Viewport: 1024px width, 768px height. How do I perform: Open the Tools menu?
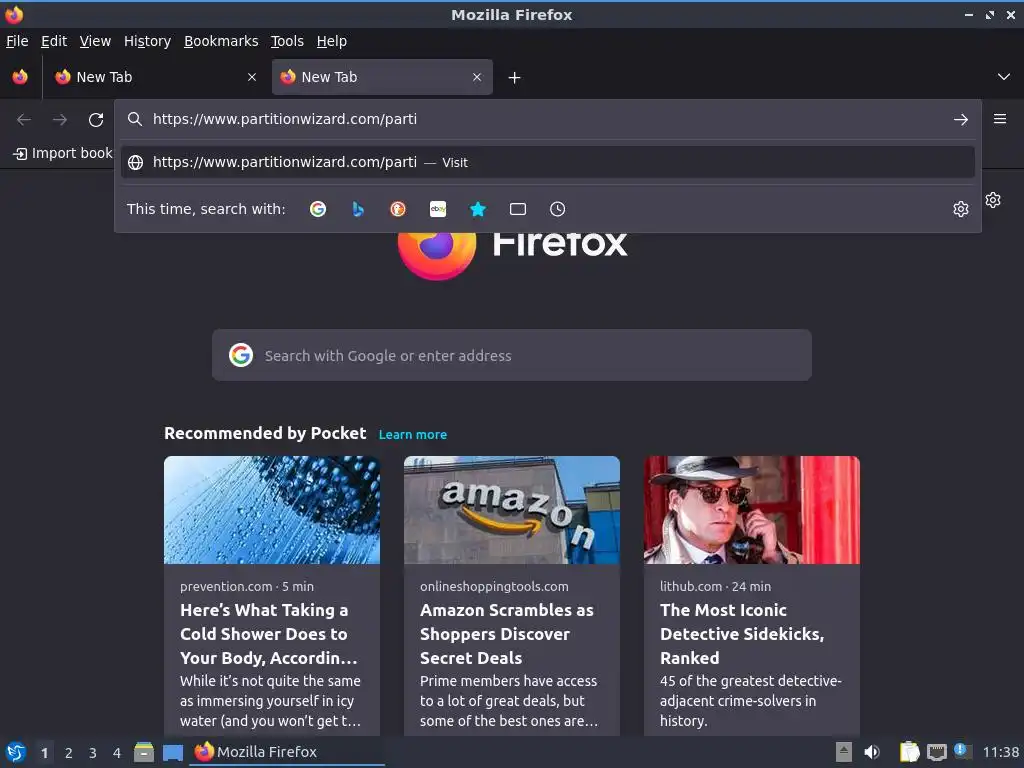287,41
